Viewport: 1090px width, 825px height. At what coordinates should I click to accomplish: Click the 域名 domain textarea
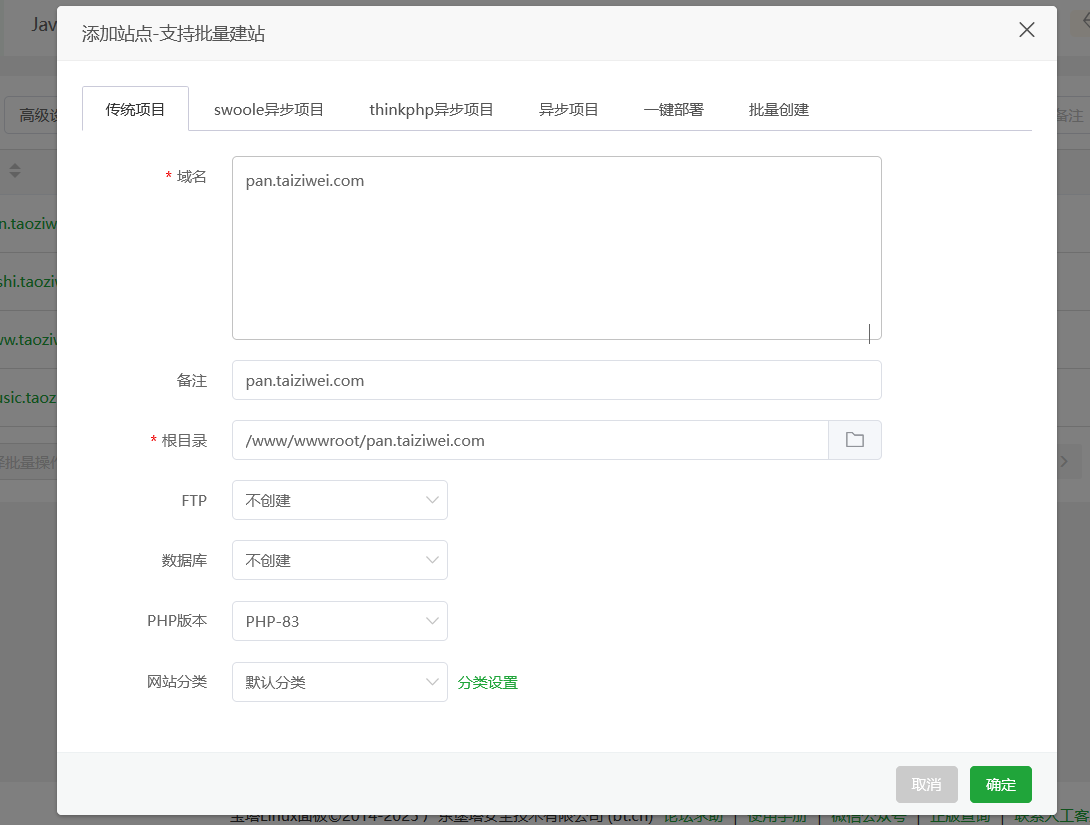pos(556,248)
